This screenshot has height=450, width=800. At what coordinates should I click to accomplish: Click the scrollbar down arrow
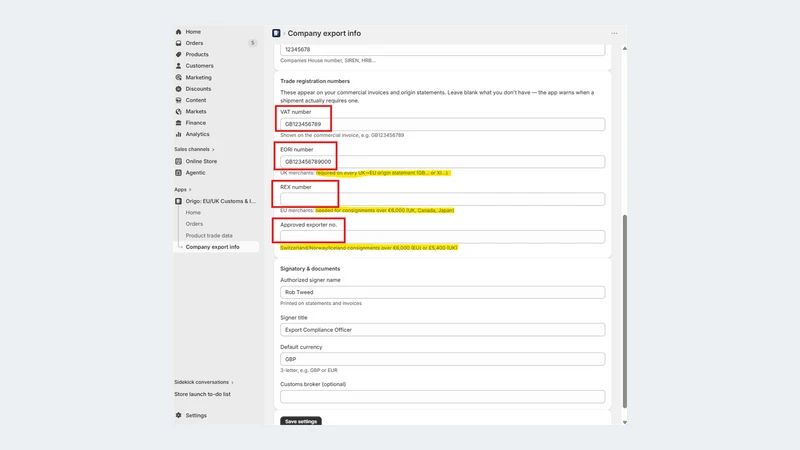(624, 422)
